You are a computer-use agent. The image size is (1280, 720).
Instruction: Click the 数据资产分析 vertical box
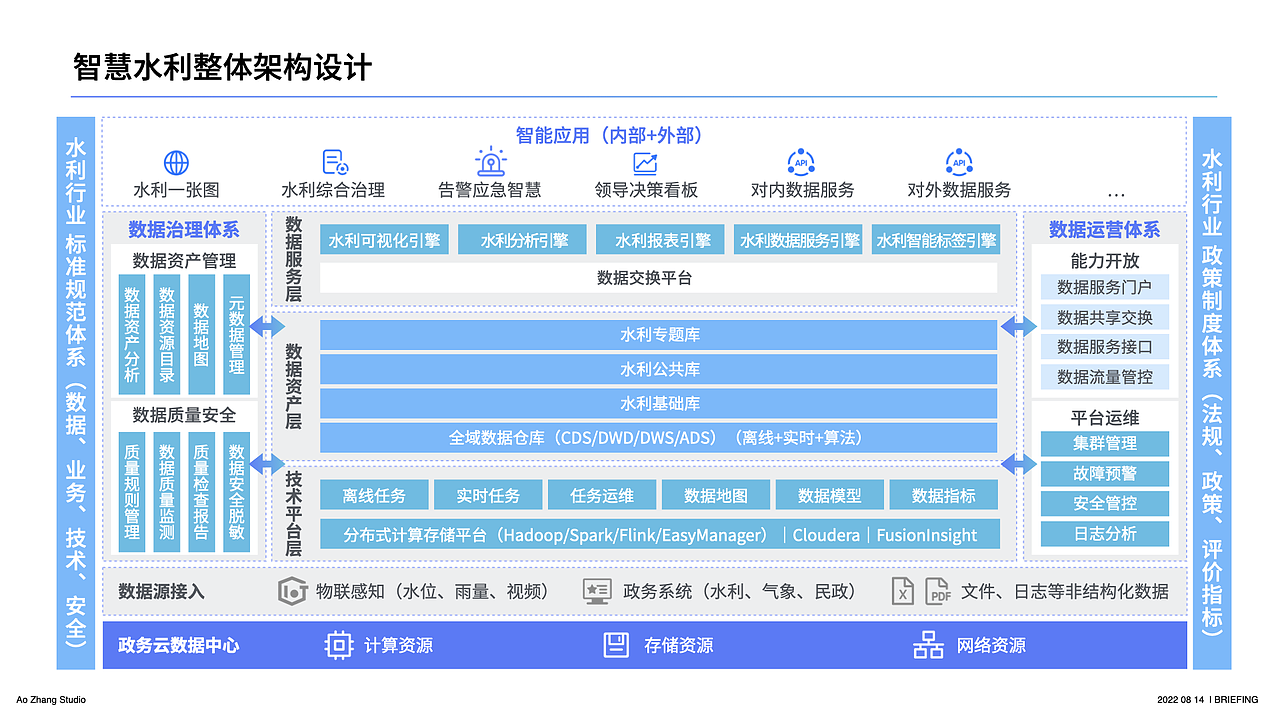click(132, 335)
